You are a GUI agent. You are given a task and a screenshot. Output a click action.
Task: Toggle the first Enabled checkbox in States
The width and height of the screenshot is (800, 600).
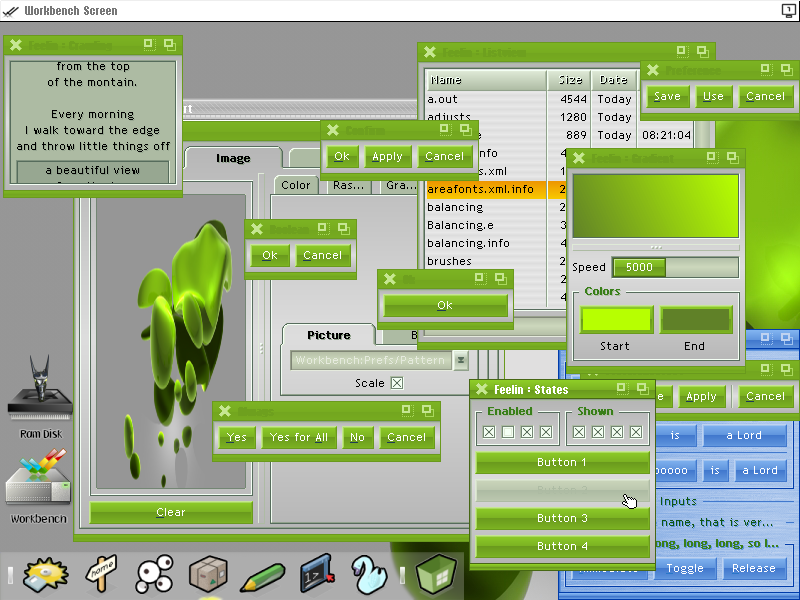[x=489, y=433]
